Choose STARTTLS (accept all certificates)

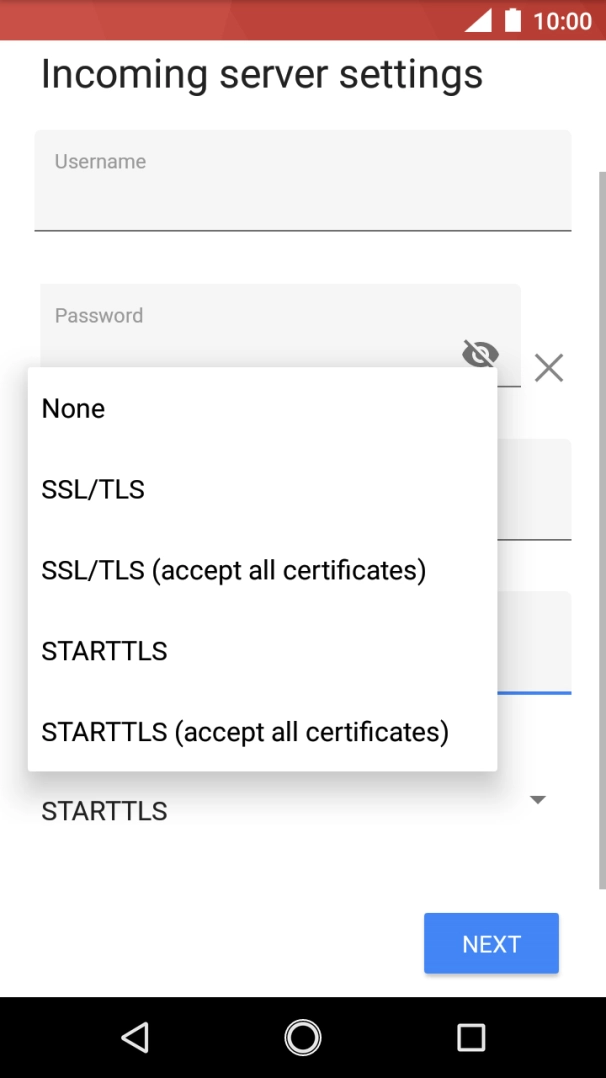(245, 732)
